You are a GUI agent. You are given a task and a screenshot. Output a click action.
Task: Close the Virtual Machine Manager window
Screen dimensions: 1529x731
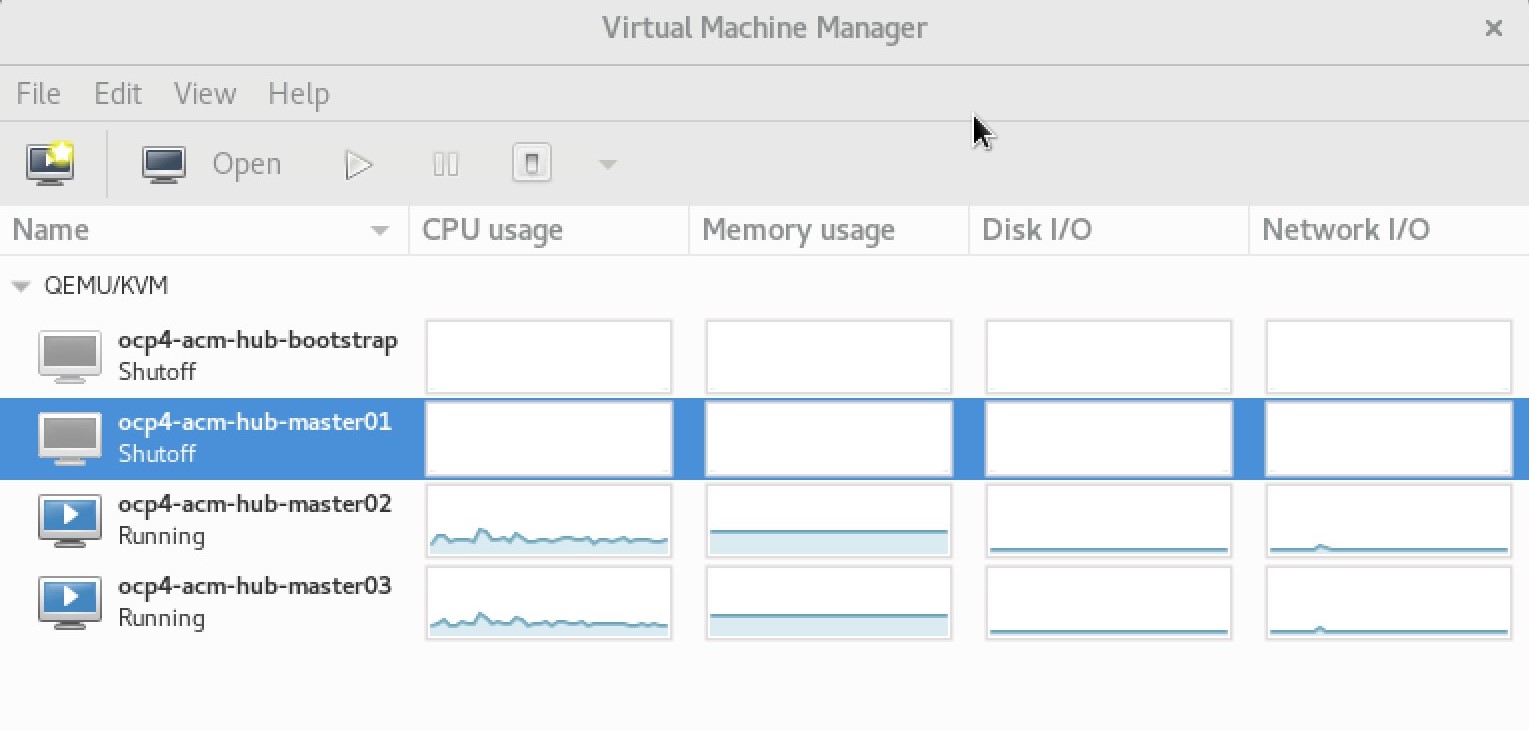tap(1493, 28)
